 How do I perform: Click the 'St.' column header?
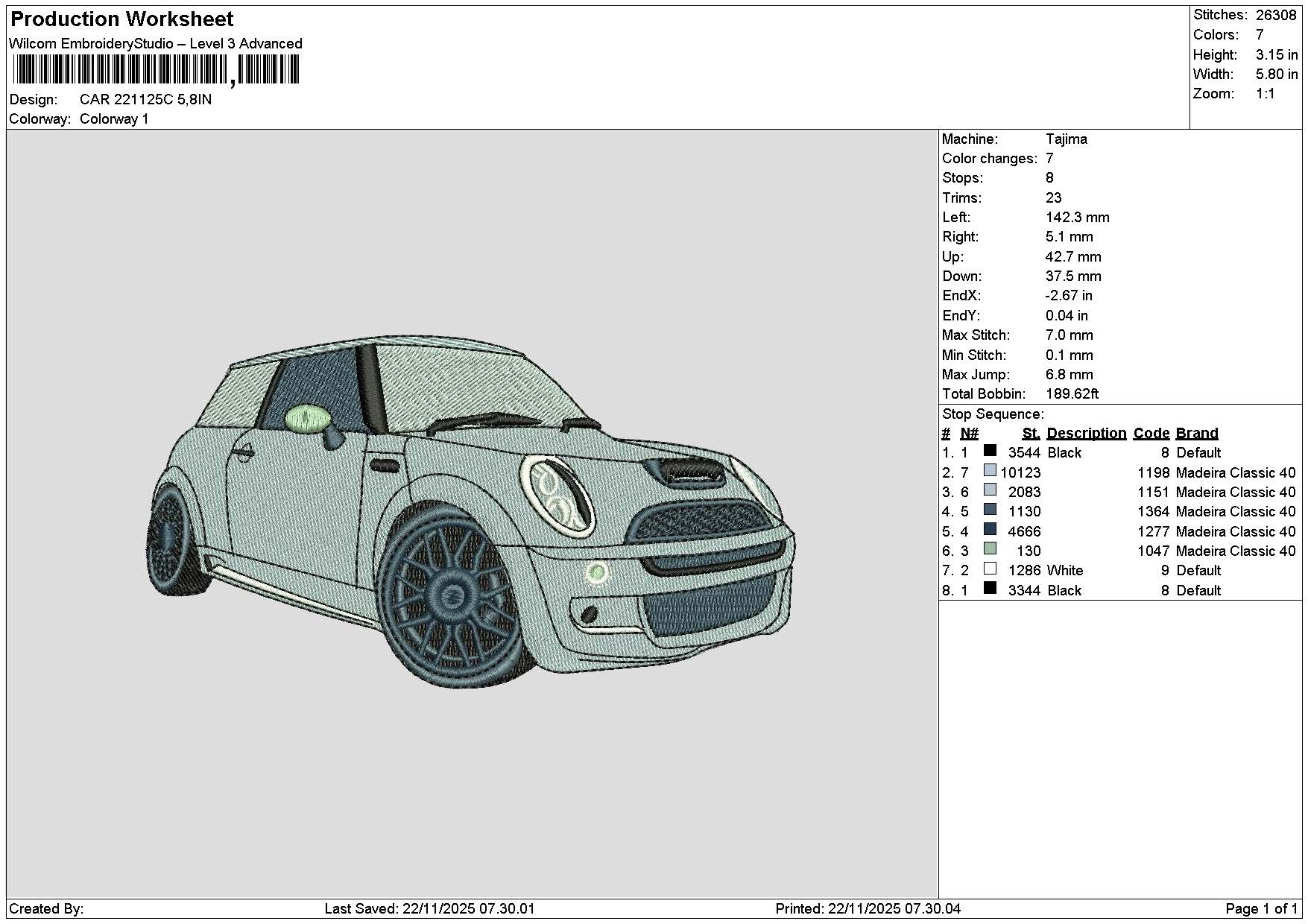[x=1031, y=434]
